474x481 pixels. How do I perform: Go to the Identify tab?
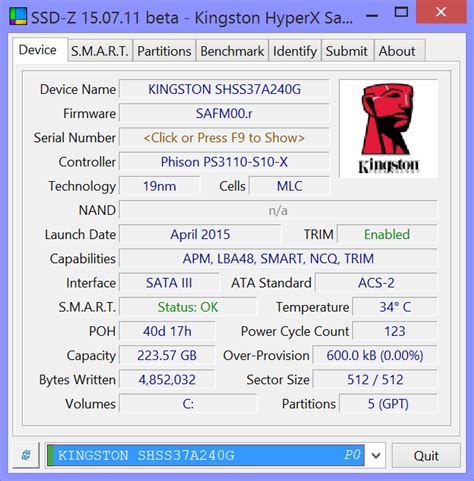coord(295,51)
